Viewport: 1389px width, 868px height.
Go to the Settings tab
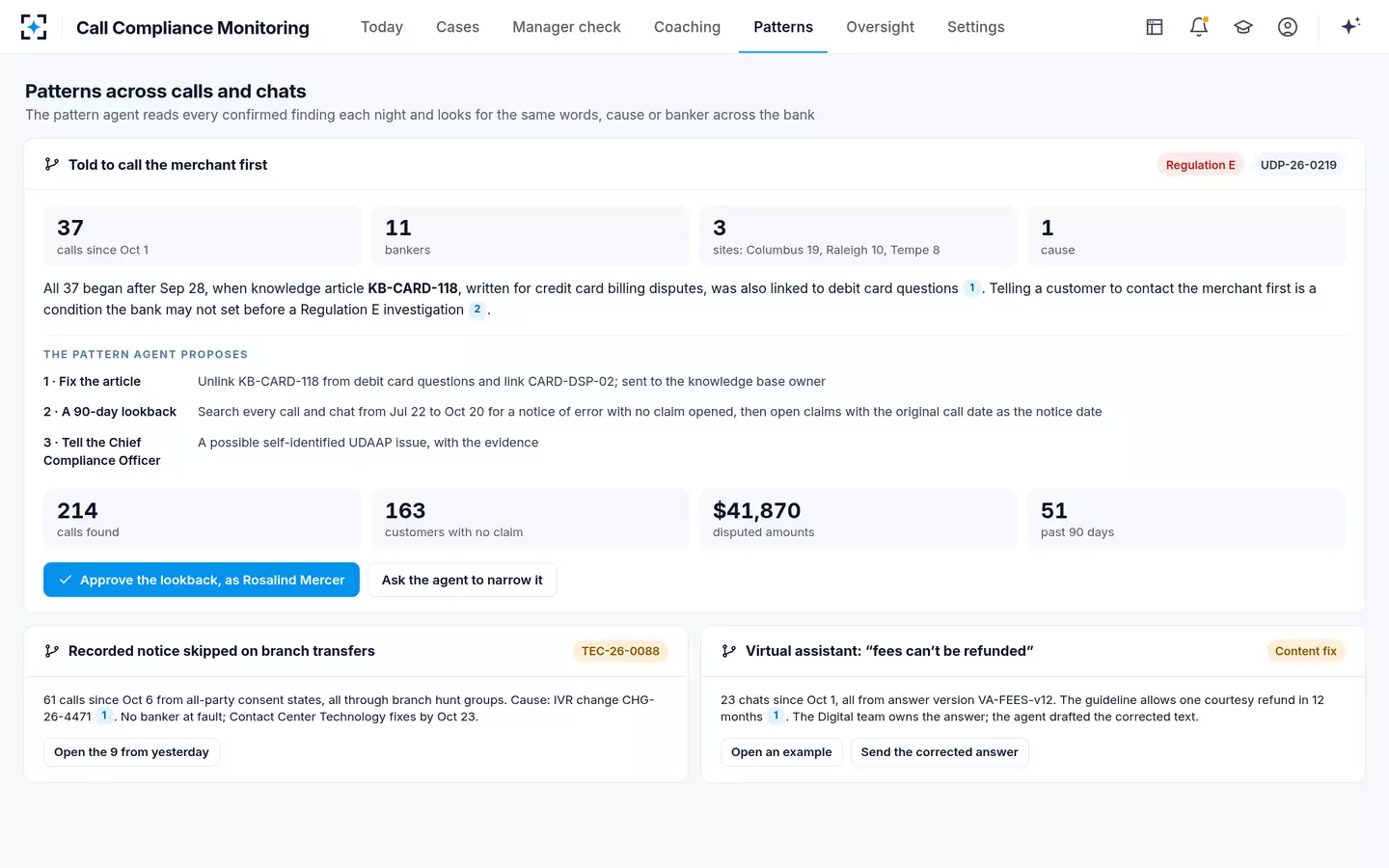pos(975,27)
